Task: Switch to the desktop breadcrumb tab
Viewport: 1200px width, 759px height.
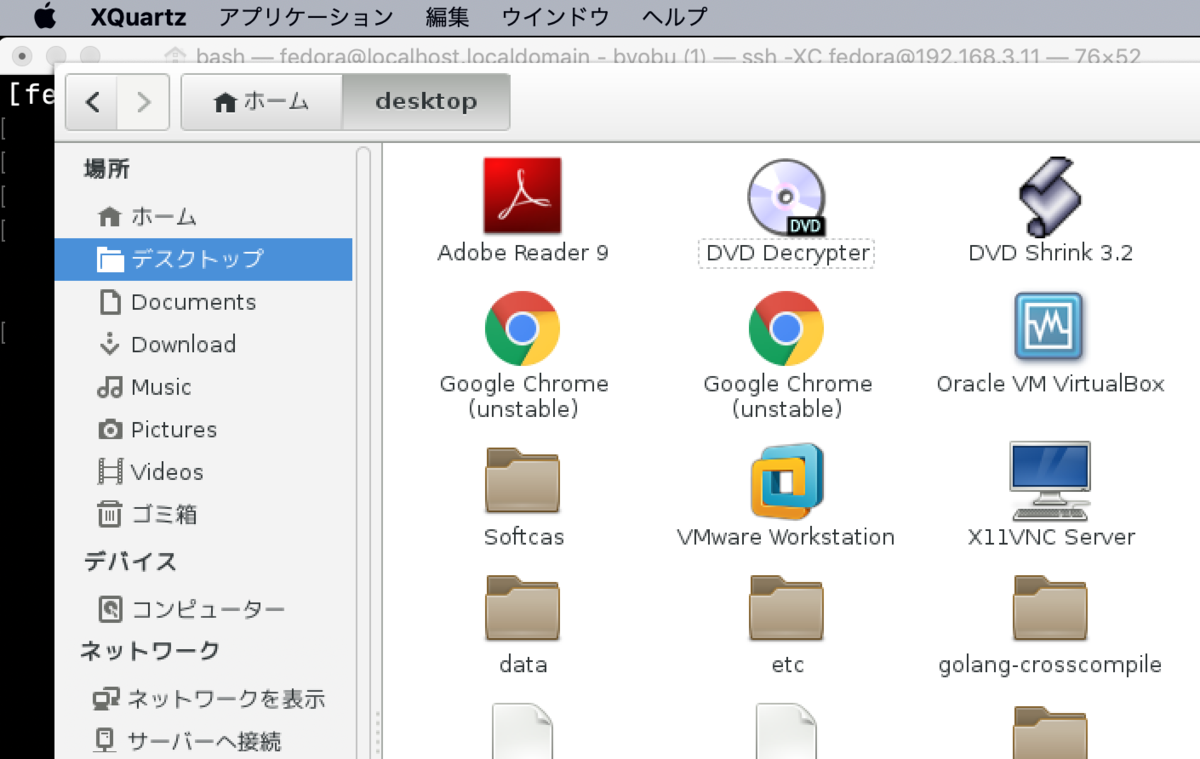Action: click(425, 101)
